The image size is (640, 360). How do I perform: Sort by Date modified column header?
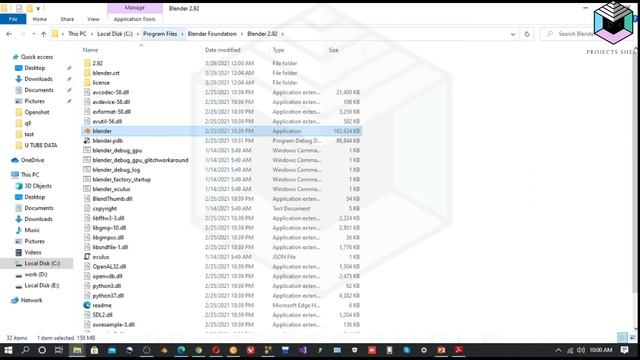tap(222, 50)
